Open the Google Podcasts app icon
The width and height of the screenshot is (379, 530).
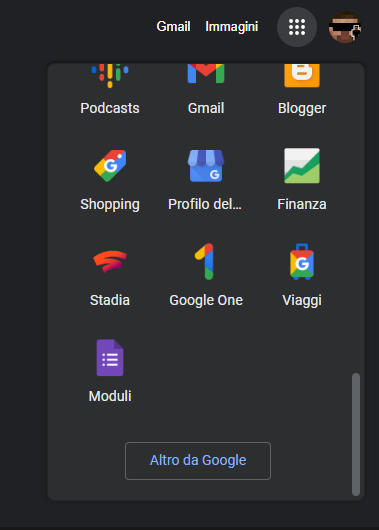(x=110, y=76)
